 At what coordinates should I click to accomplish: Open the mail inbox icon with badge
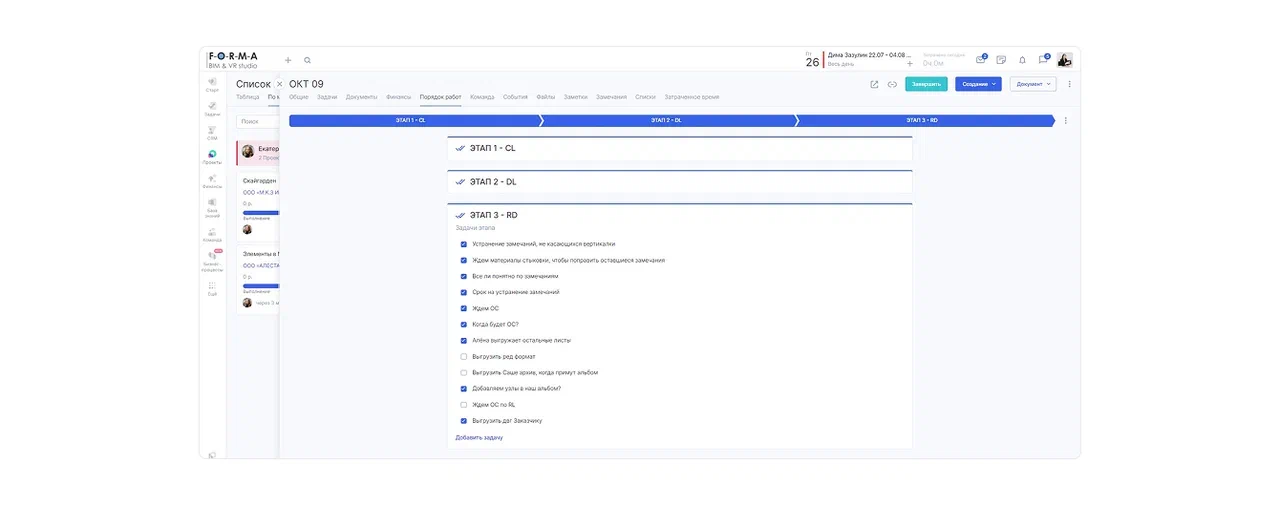pyautogui.click(x=981, y=60)
